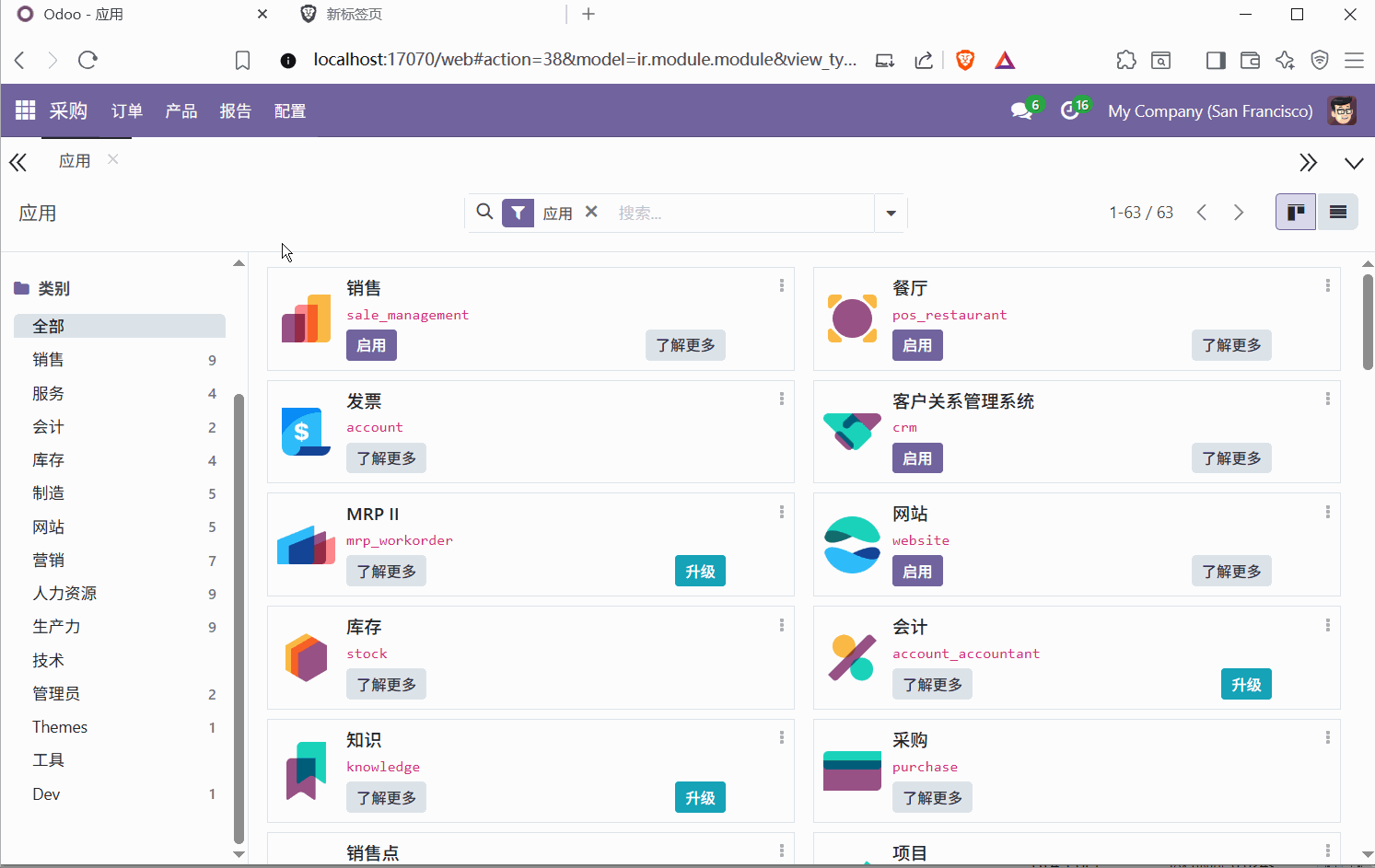Open search options dropdown arrow

coord(891,214)
